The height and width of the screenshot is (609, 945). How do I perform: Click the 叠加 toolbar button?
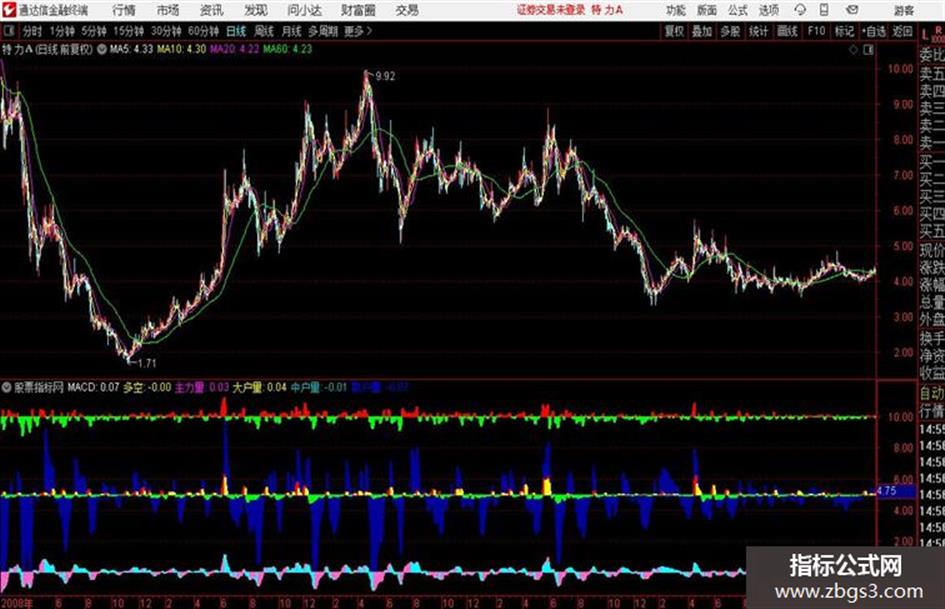pos(702,31)
